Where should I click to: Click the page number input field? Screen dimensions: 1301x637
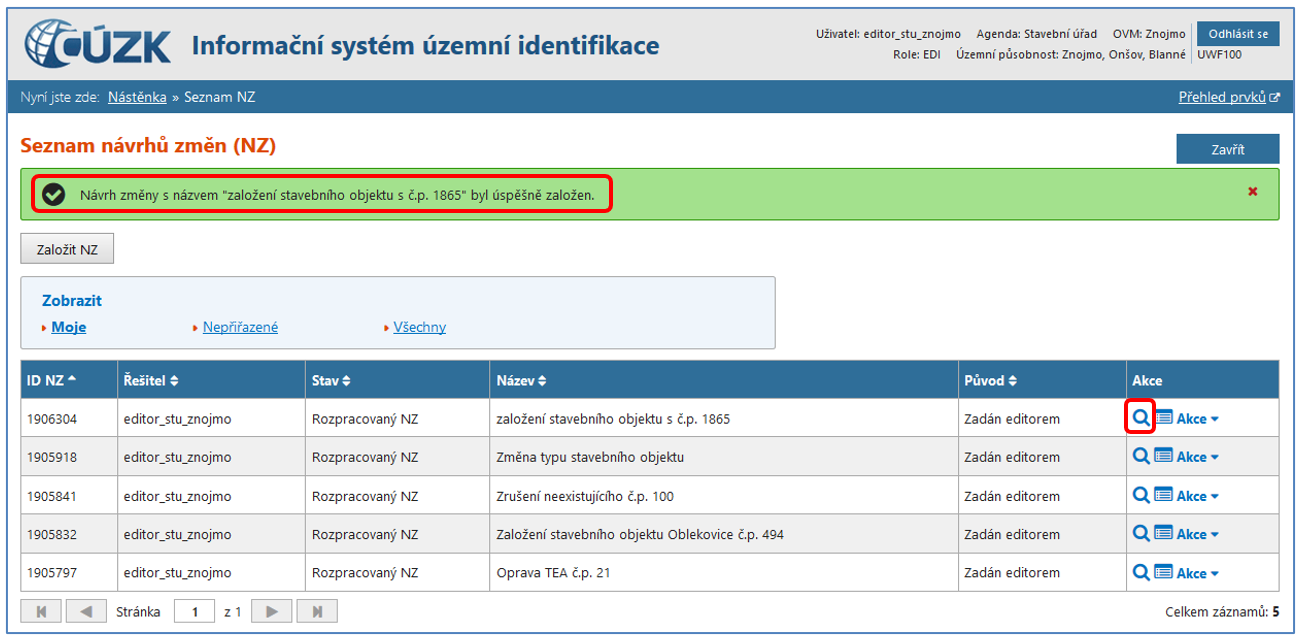tap(194, 611)
